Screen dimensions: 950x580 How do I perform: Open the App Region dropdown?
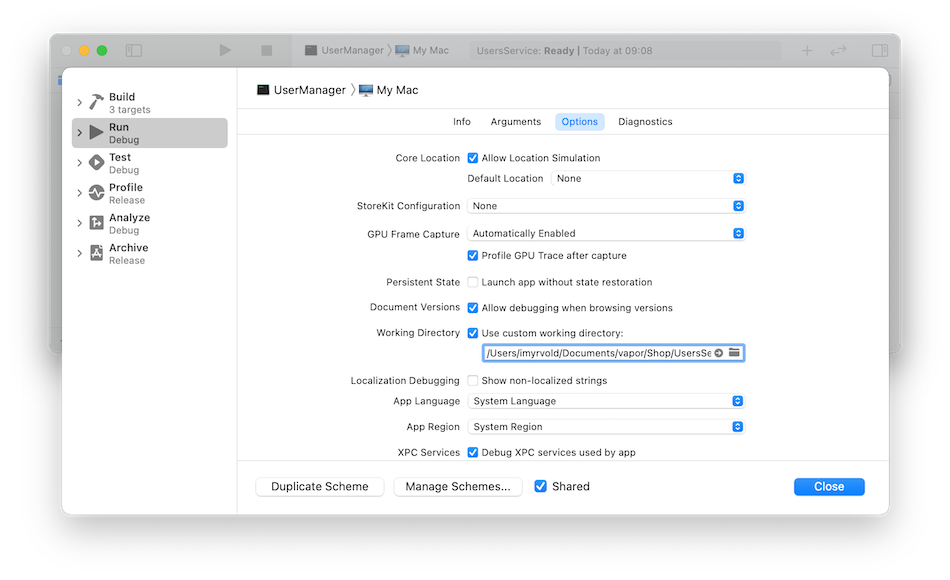pos(606,427)
